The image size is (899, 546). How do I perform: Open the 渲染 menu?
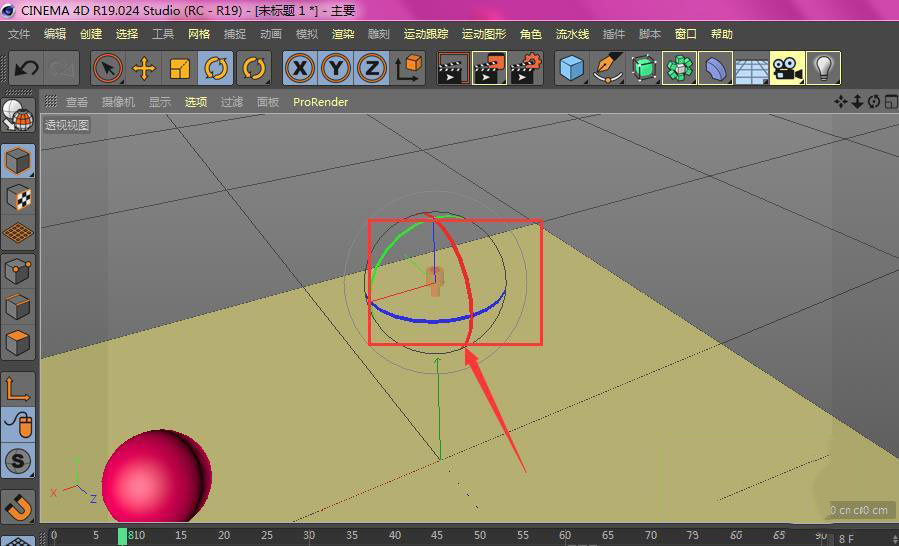click(x=343, y=34)
